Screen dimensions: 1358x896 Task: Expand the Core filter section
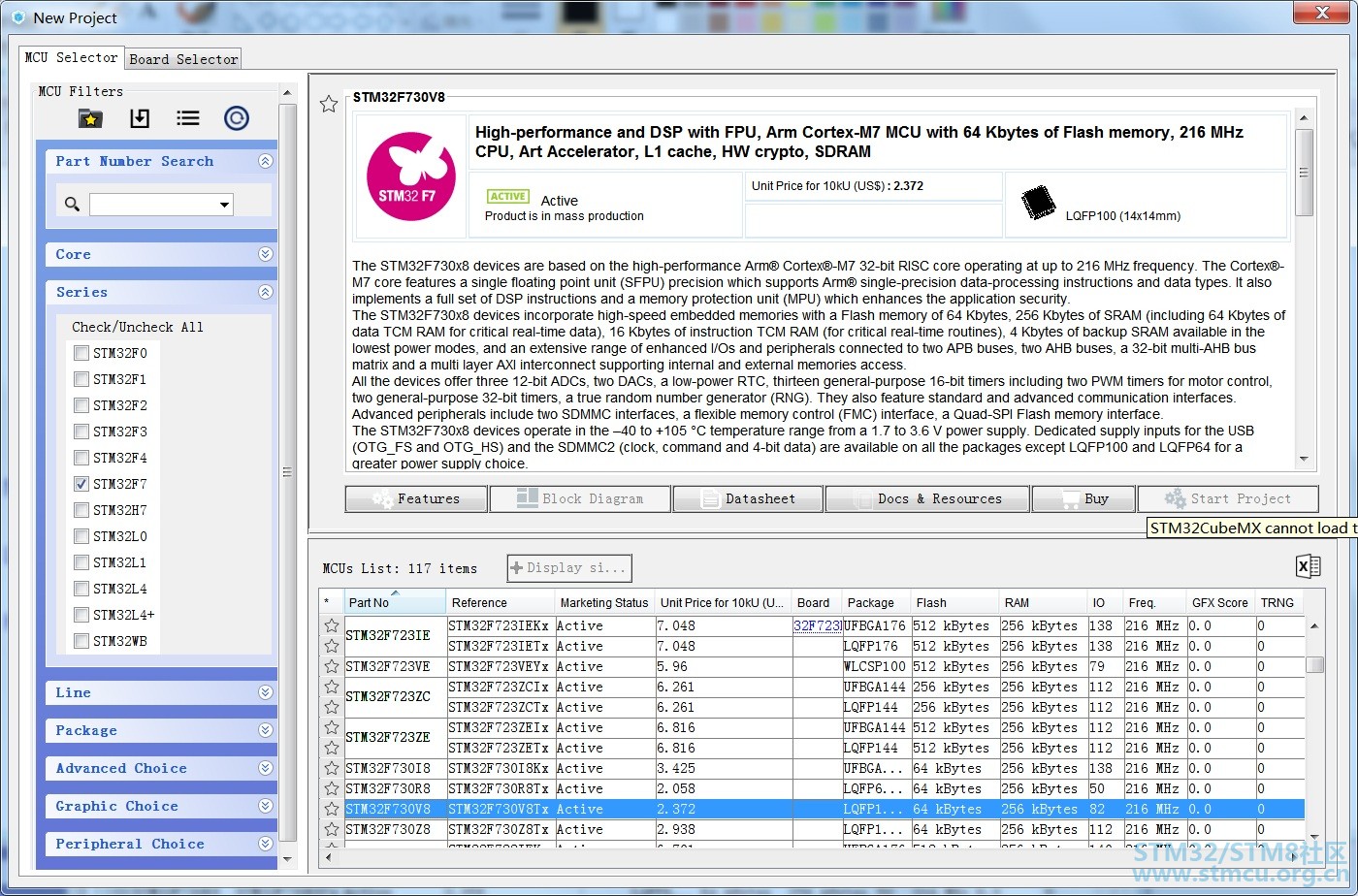(x=266, y=254)
